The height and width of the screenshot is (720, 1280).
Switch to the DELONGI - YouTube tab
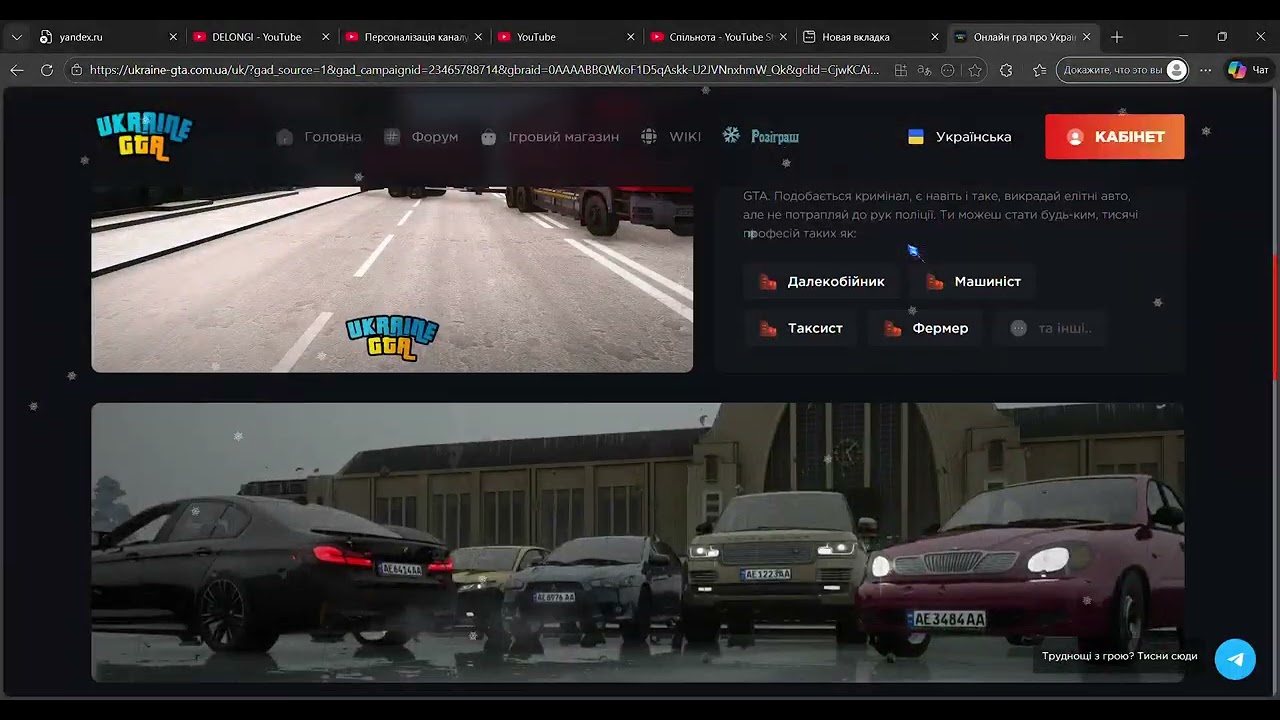(x=262, y=37)
